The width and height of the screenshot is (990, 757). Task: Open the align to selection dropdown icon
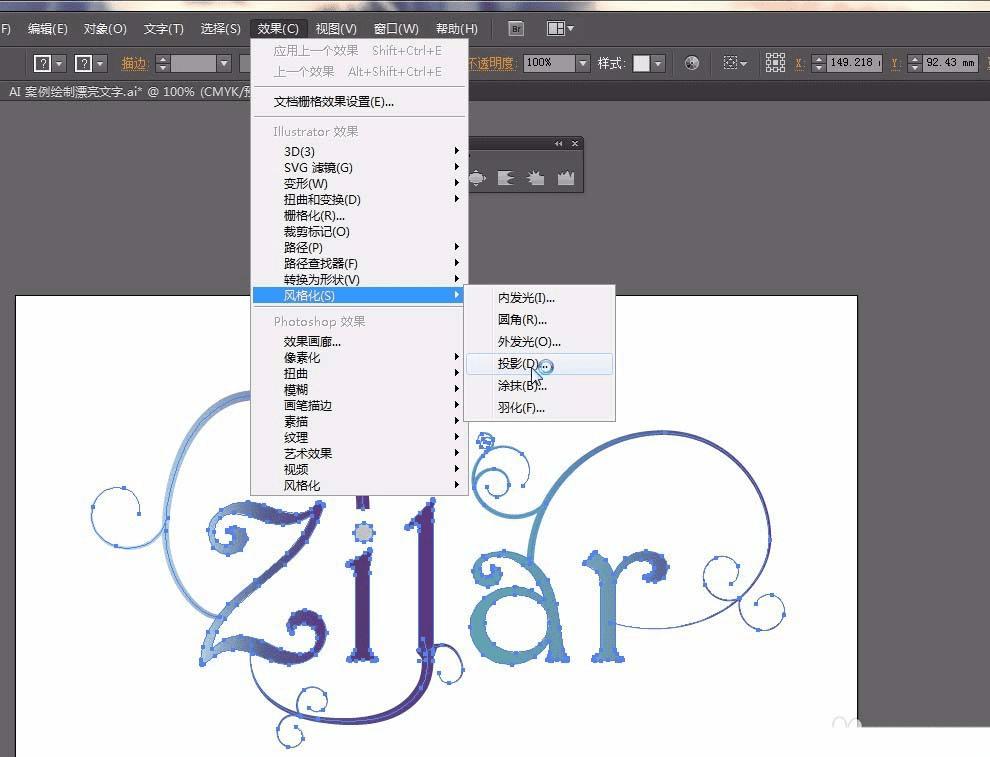pyautogui.click(x=735, y=63)
